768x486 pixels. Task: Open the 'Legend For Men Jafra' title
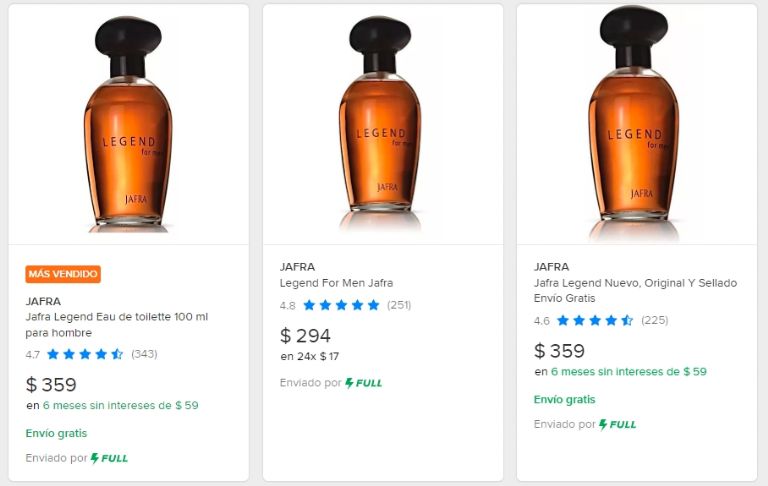[336, 283]
